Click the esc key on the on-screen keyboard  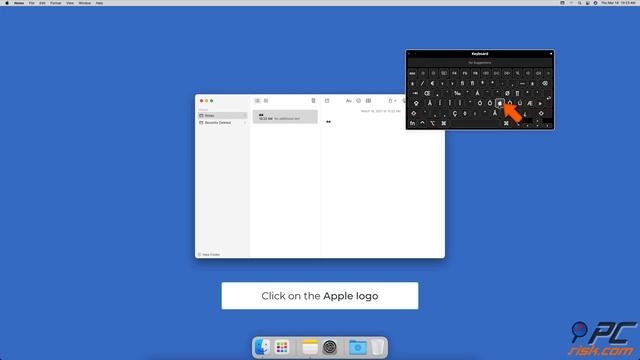pyautogui.click(x=412, y=73)
